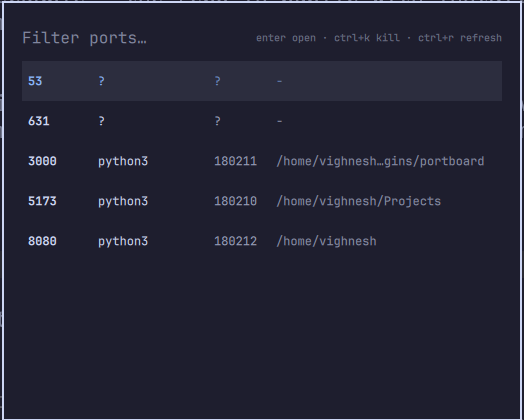Select the port 53 row

[x=262, y=81]
